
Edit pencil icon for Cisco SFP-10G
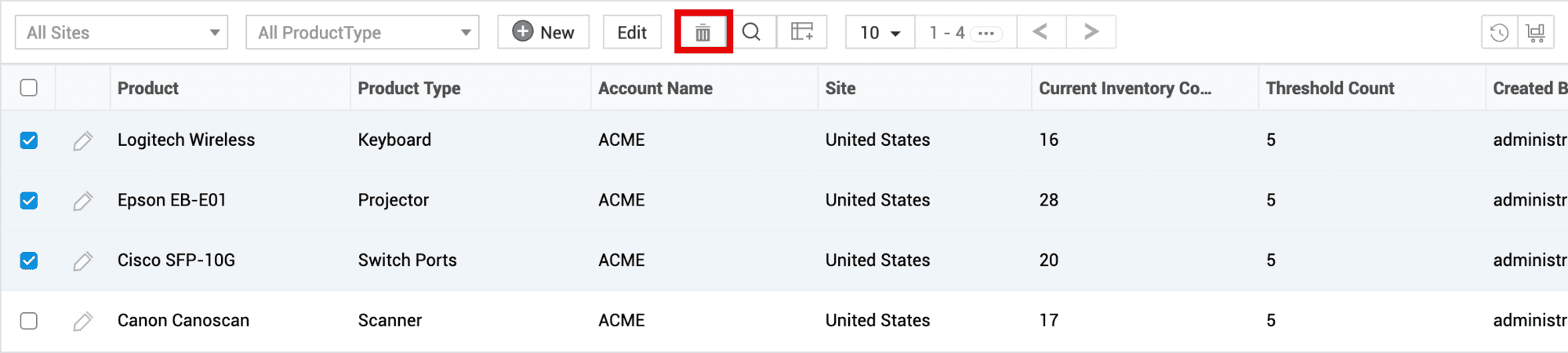(83, 260)
